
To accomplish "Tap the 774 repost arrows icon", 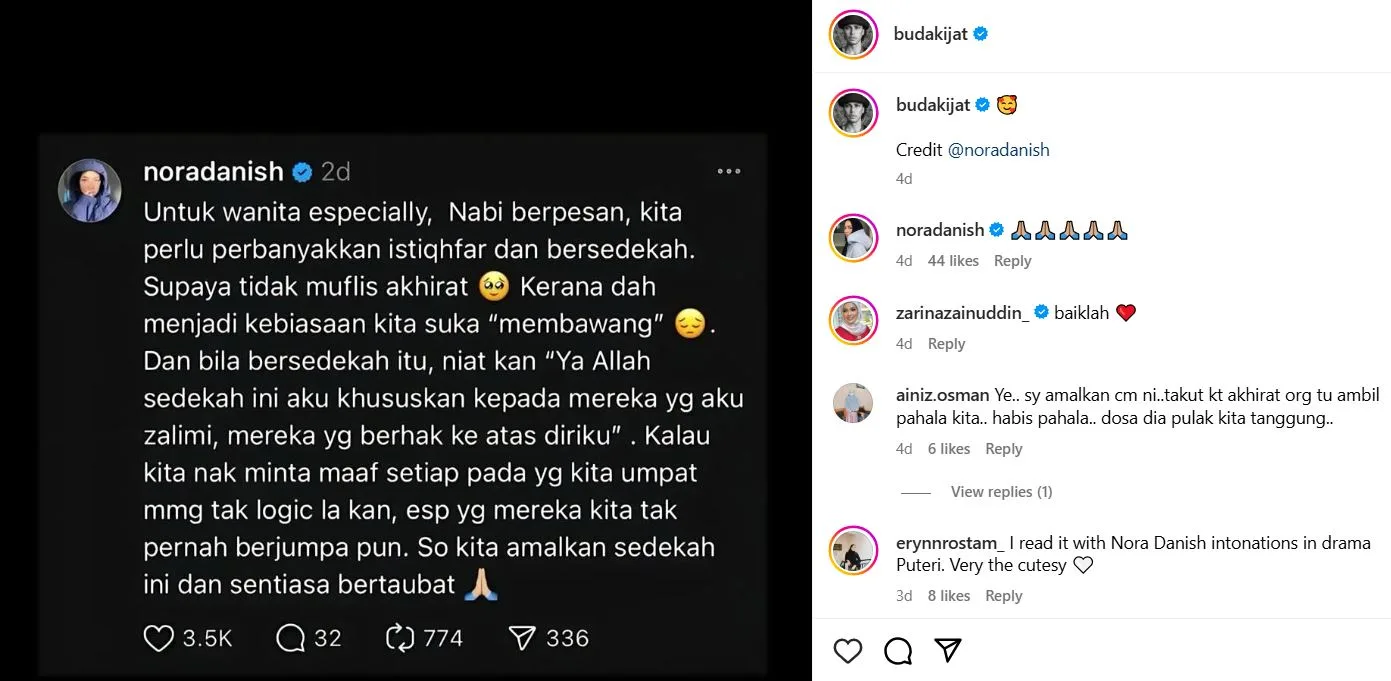I will pyautogui.click(x=400, y=638).
